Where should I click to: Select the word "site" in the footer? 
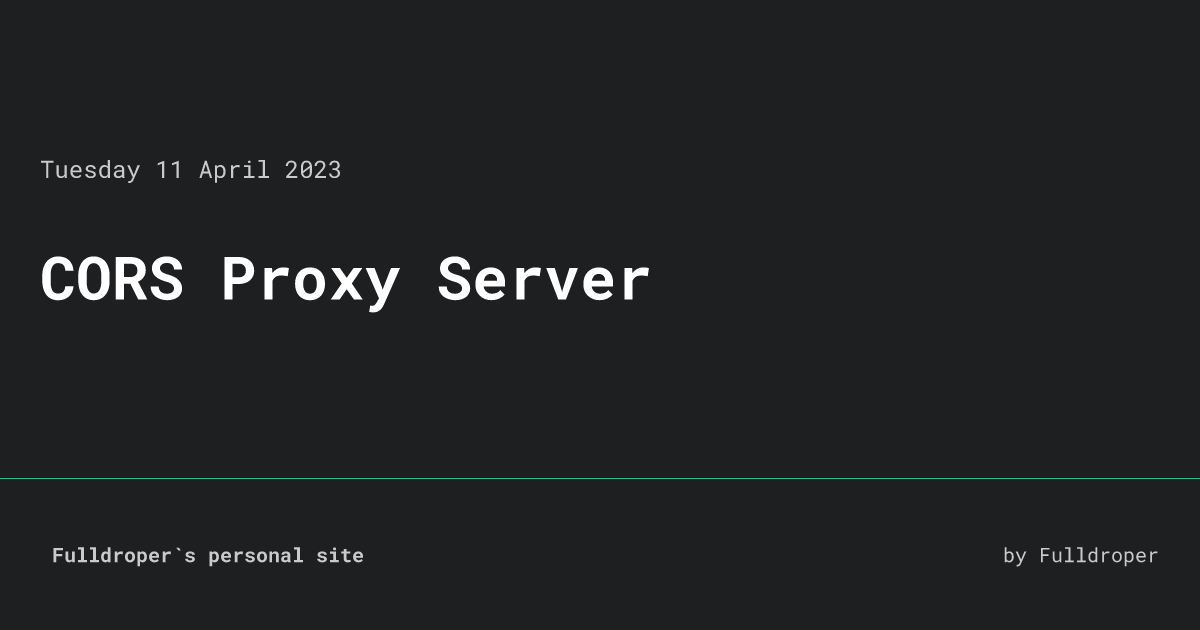coord(339,555)
